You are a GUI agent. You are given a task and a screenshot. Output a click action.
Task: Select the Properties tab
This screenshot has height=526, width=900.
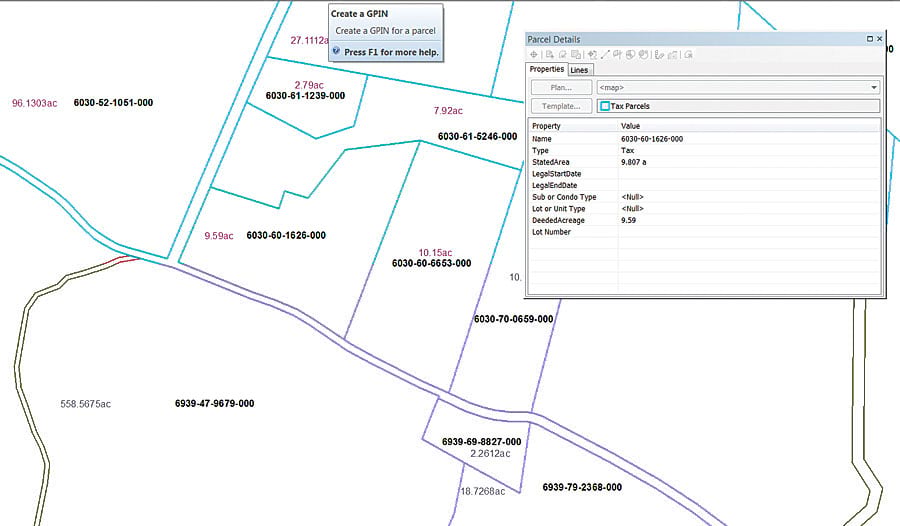pos(546,69)
